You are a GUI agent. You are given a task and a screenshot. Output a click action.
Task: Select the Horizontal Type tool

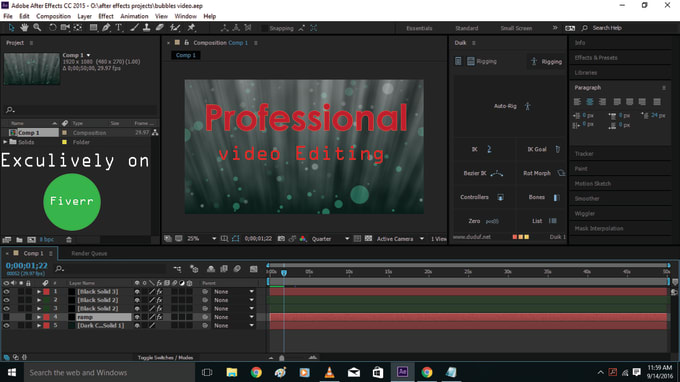[119, 28]
